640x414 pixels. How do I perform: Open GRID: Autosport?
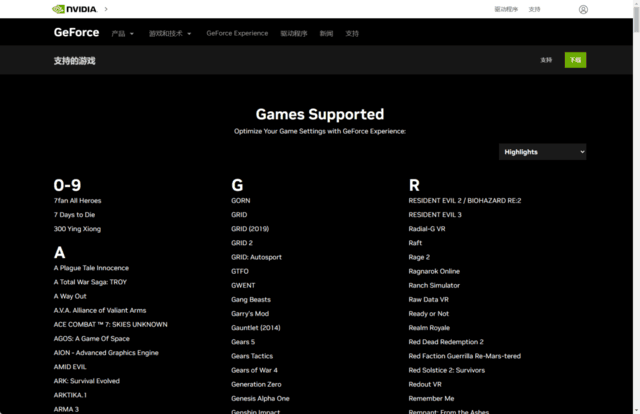point(256,257)
